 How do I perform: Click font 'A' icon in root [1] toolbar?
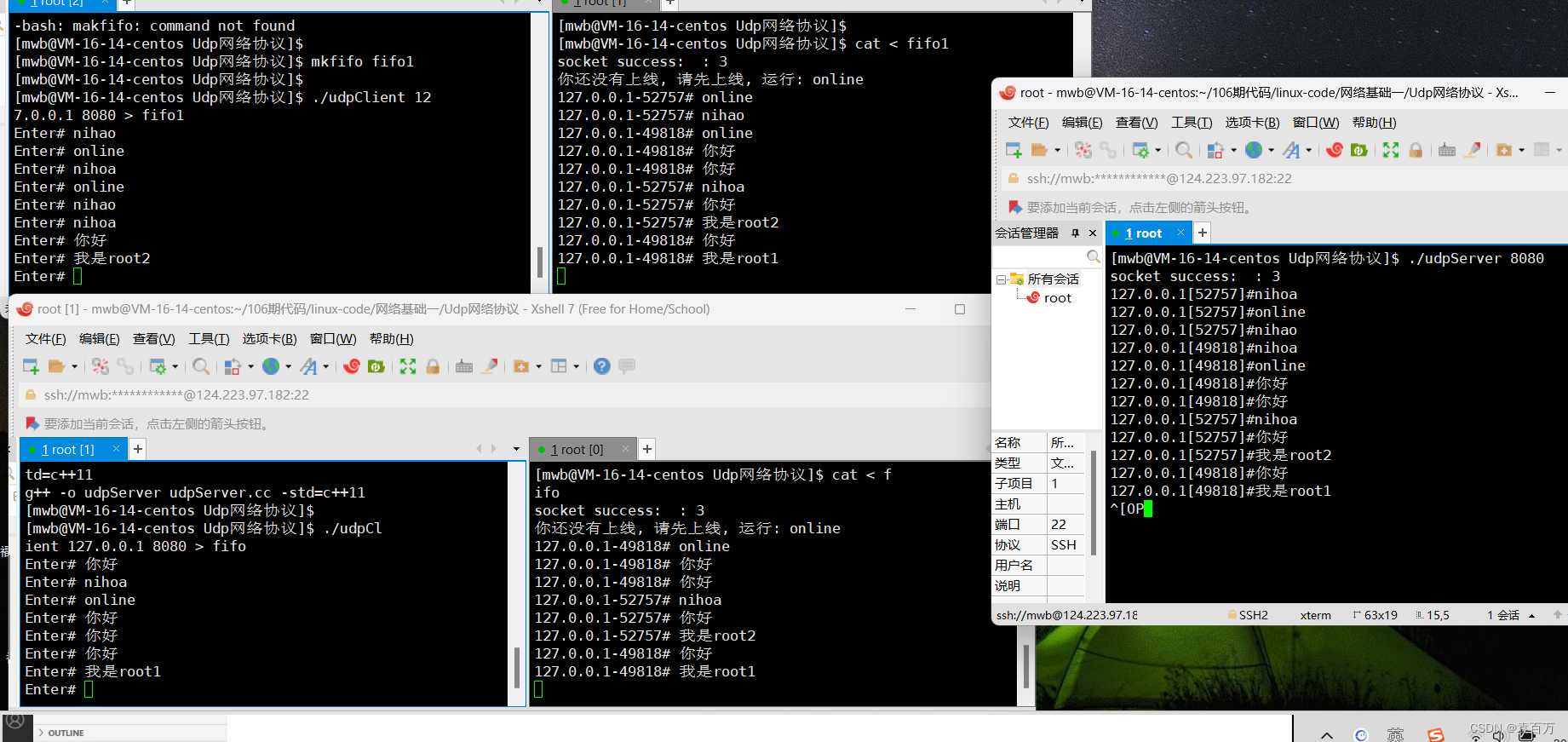[x=308, y=366]
